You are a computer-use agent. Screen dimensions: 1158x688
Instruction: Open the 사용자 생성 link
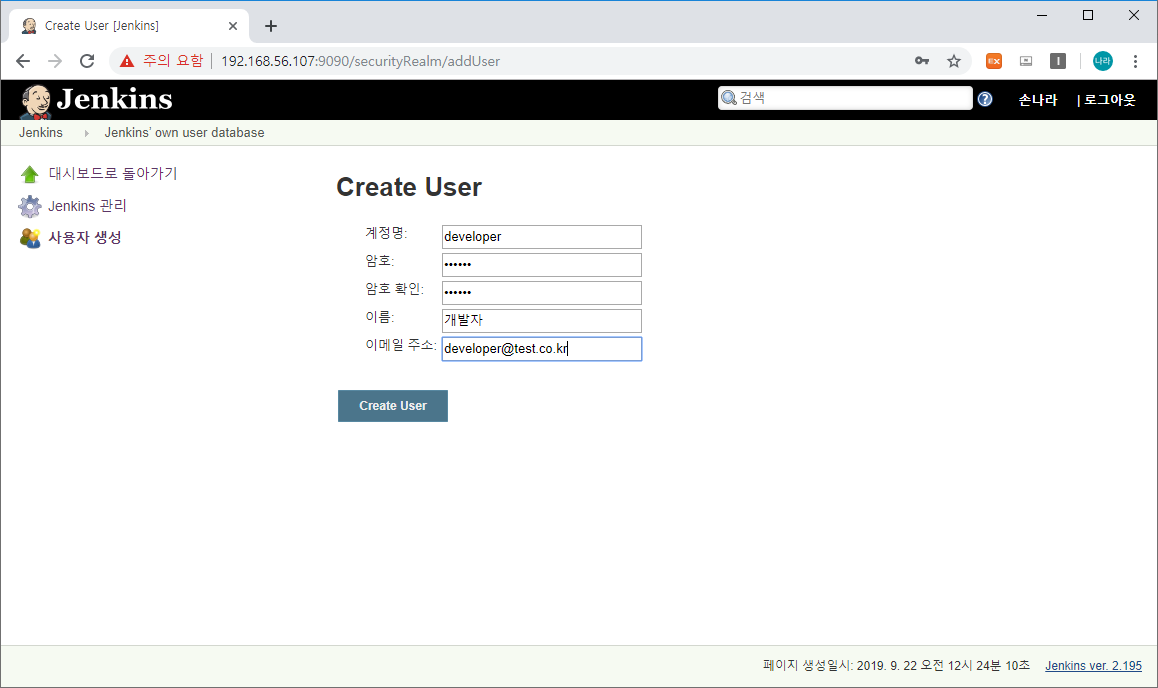85,238
